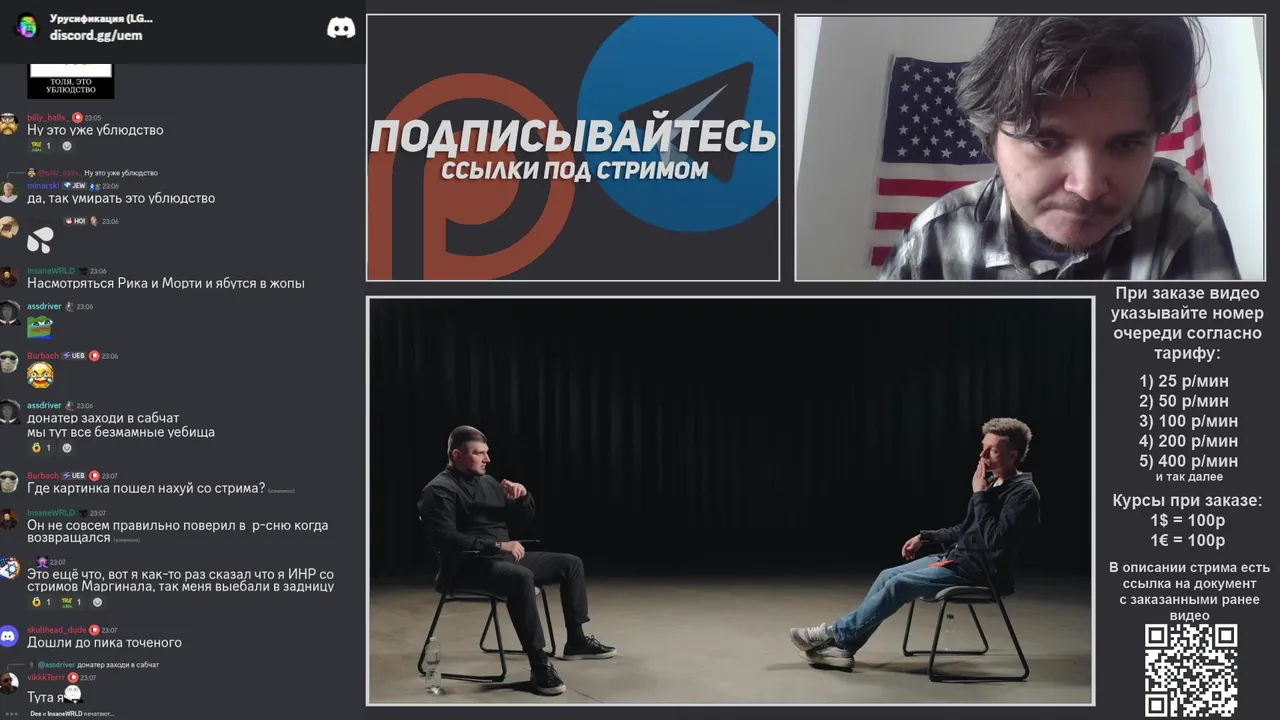This screenshot has height=720, width=1280.
Task: Click the text "Он не совсем правильно поверил..."
Action: (177, 531)
